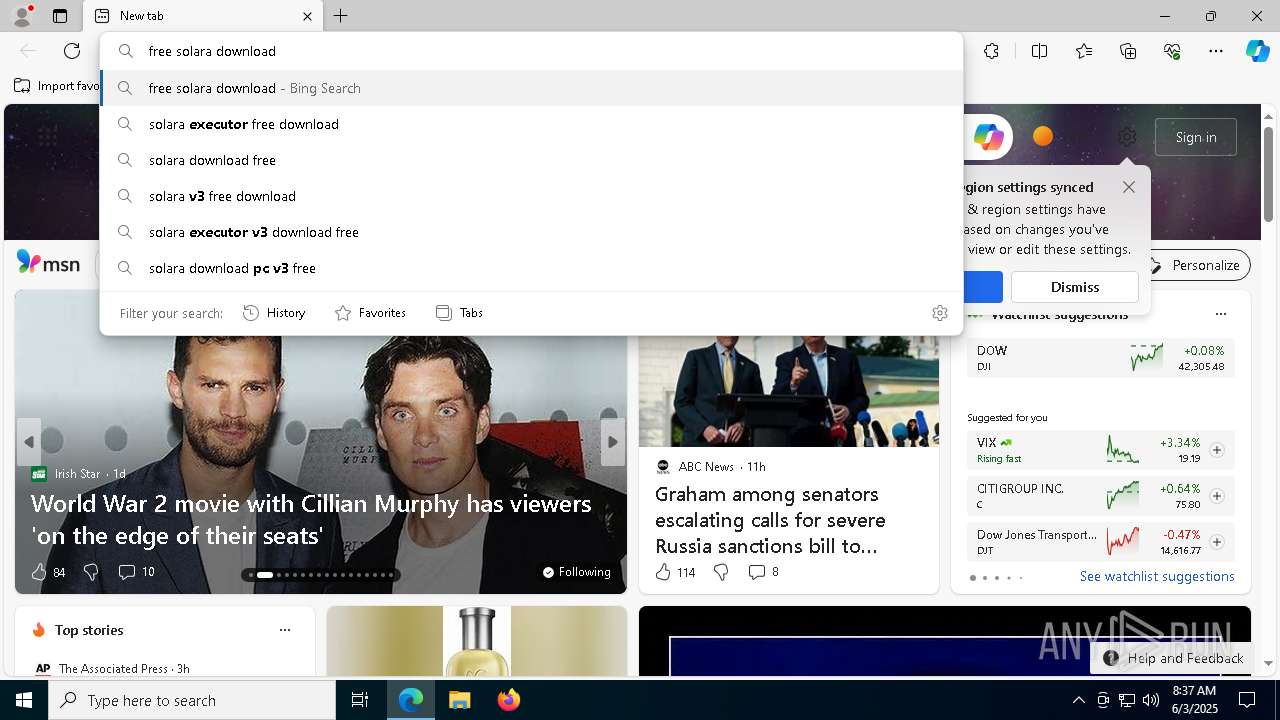The height and width of the screenshot is (720, 1280).
Task: Click the page vertical scrollbar
Action: 1268,173
